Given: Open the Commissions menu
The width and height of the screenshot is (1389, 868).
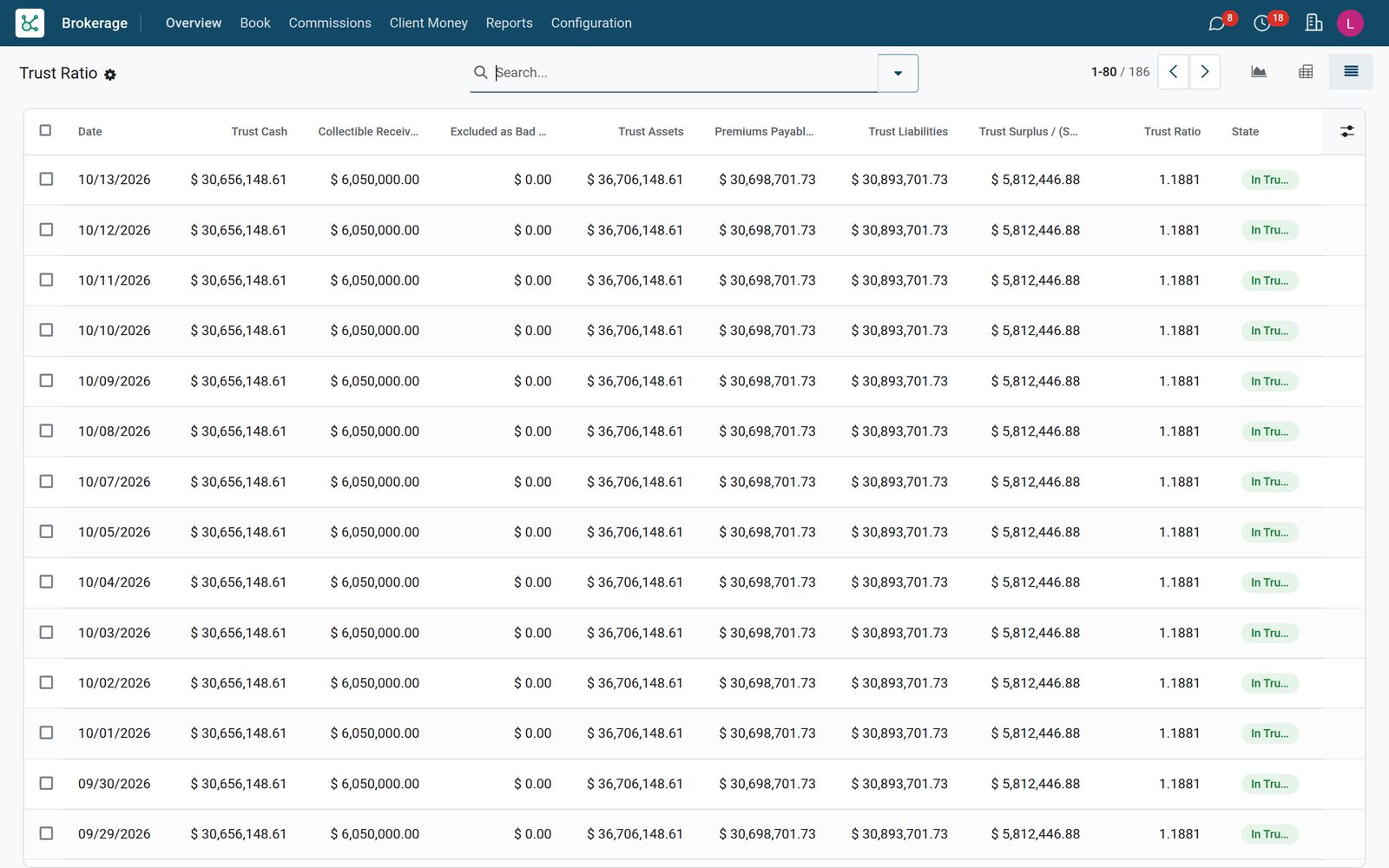Looking at the screenshot, I should tap(330, 23).
